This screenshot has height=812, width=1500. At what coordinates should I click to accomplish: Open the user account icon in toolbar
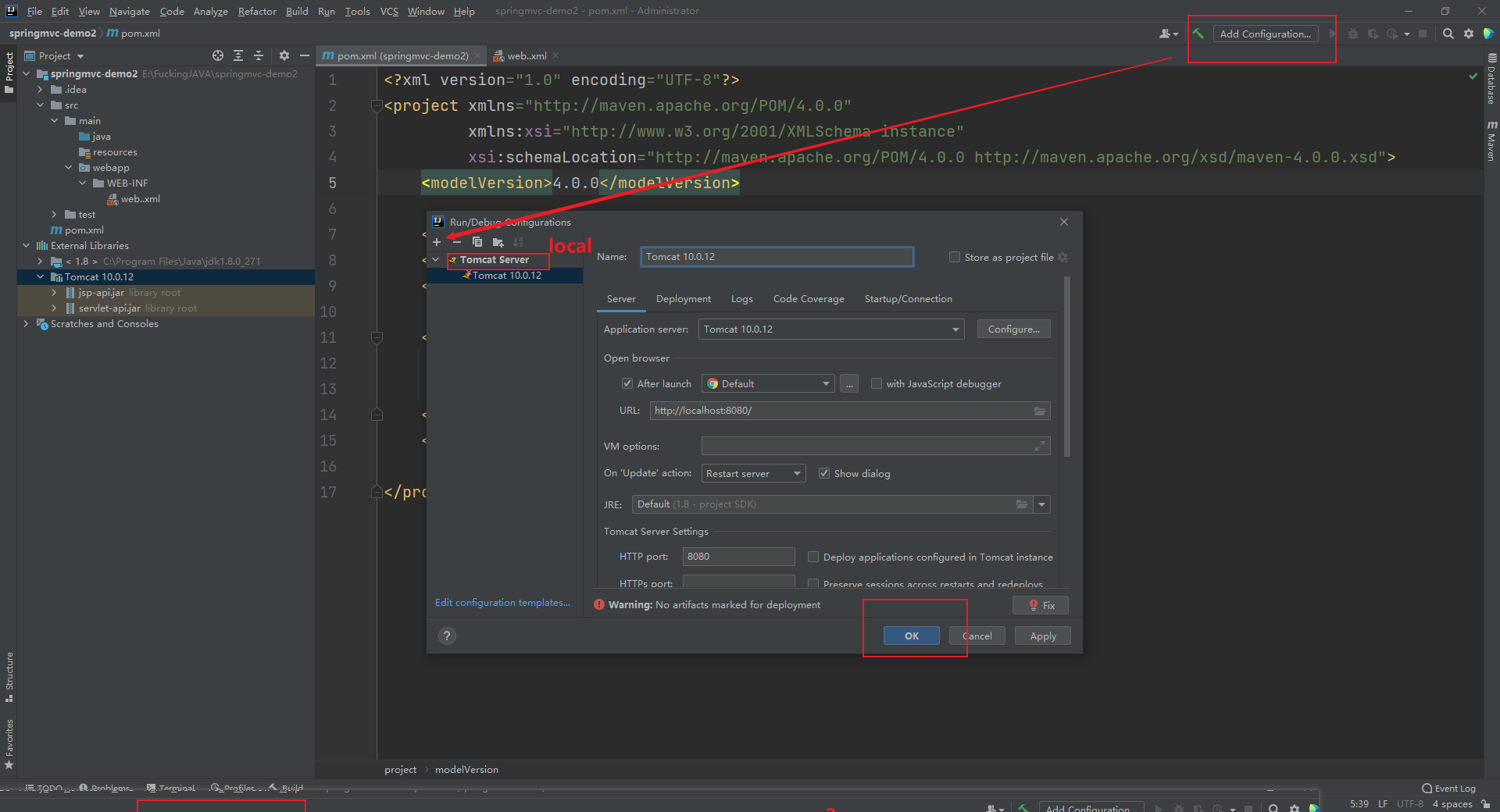pyautogui.click(x=1168, y=34)
